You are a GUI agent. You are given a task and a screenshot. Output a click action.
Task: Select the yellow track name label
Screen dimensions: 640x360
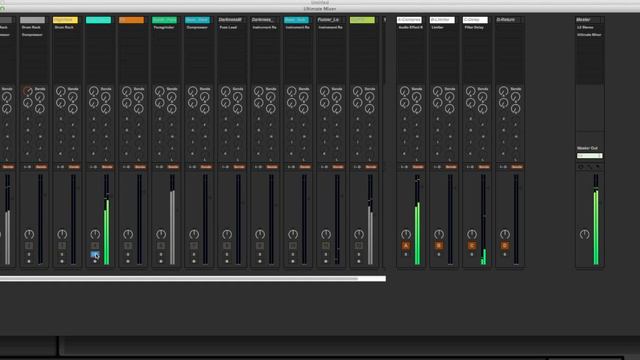tap(65, 20)
